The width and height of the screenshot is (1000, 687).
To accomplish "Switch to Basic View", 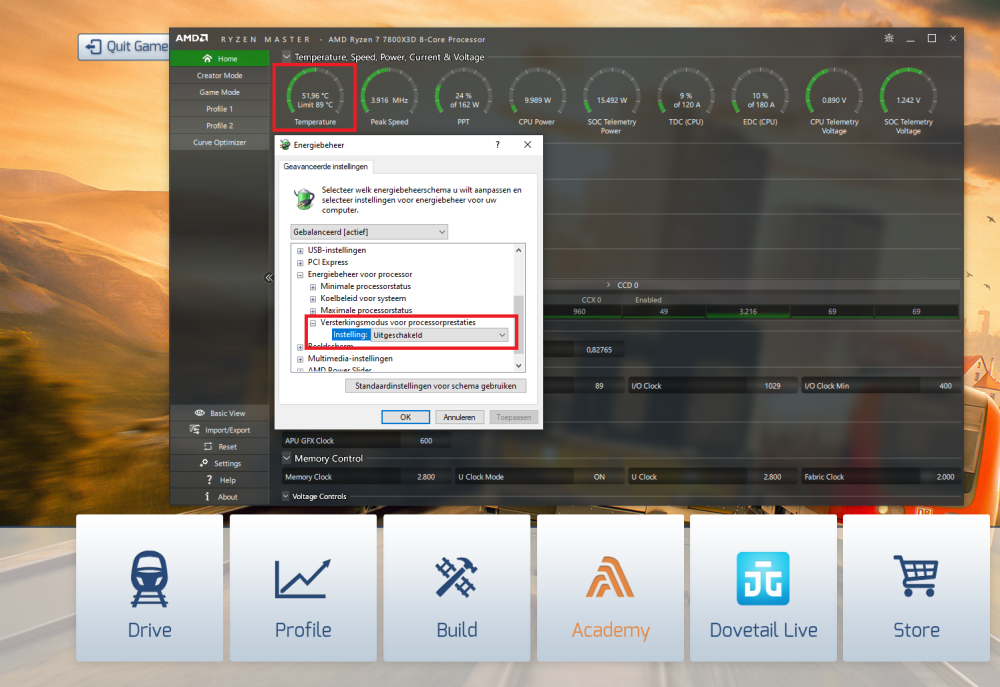I will coord(220,413).
